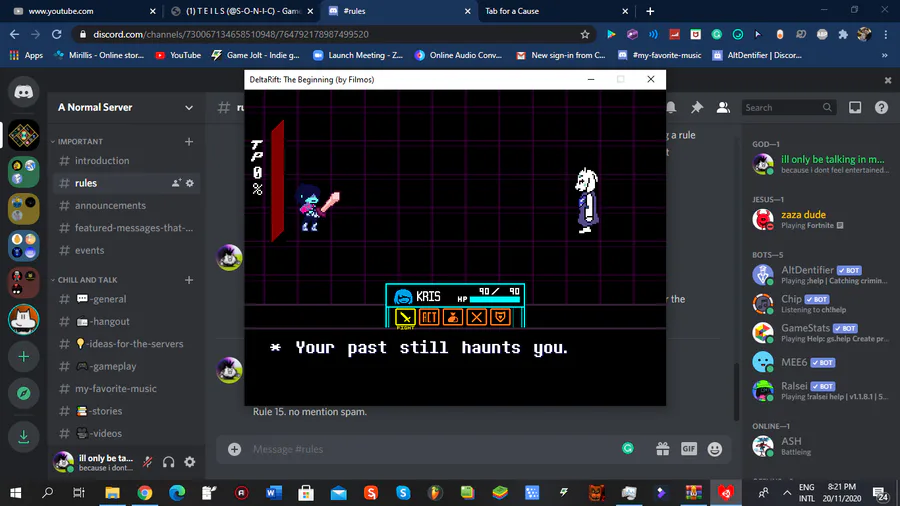The width and height of the screenshot is (900, 506).
Task: Click the address bar URL
Action: pos(231,34)
